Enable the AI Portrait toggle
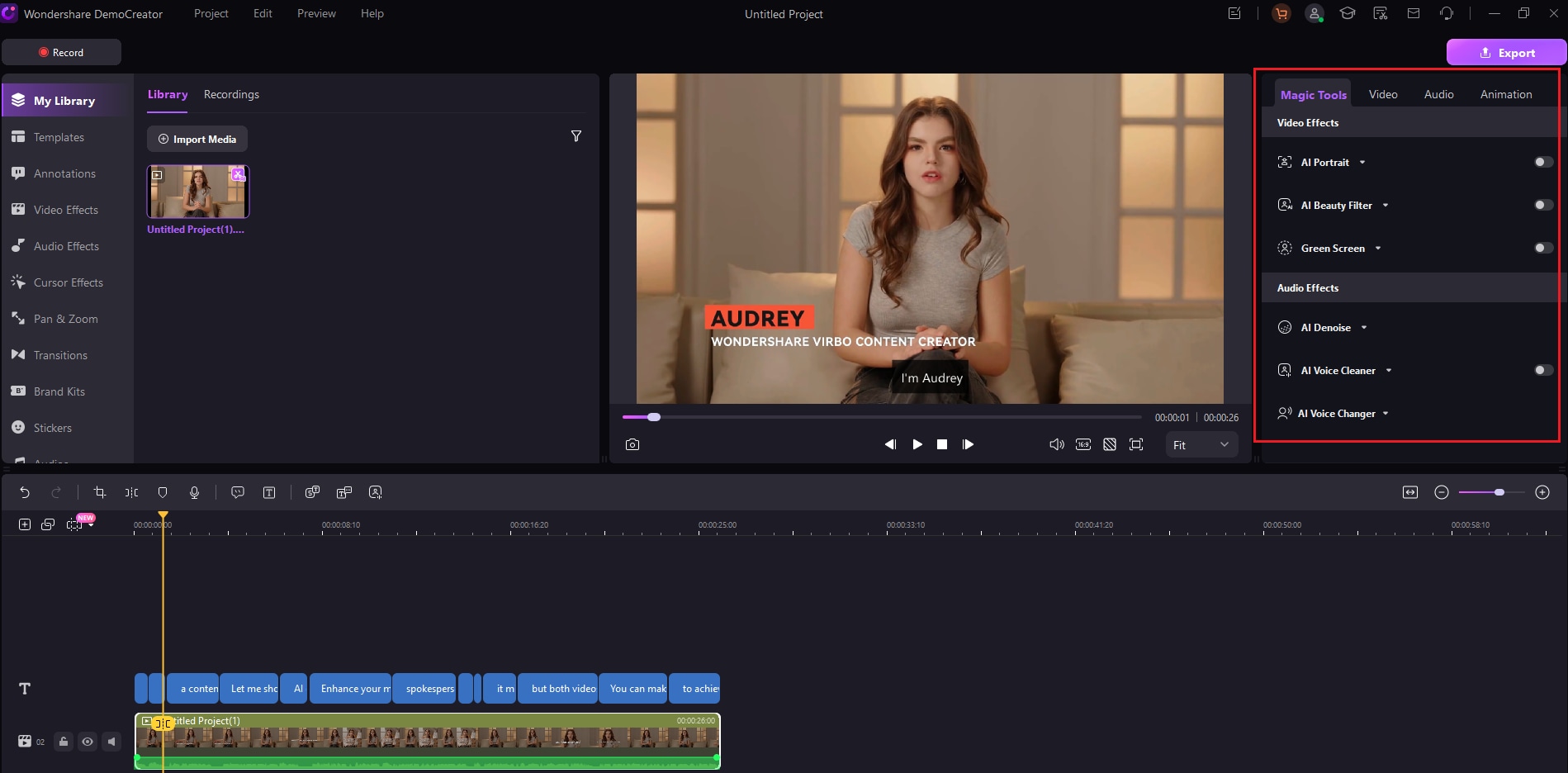 1543,162
